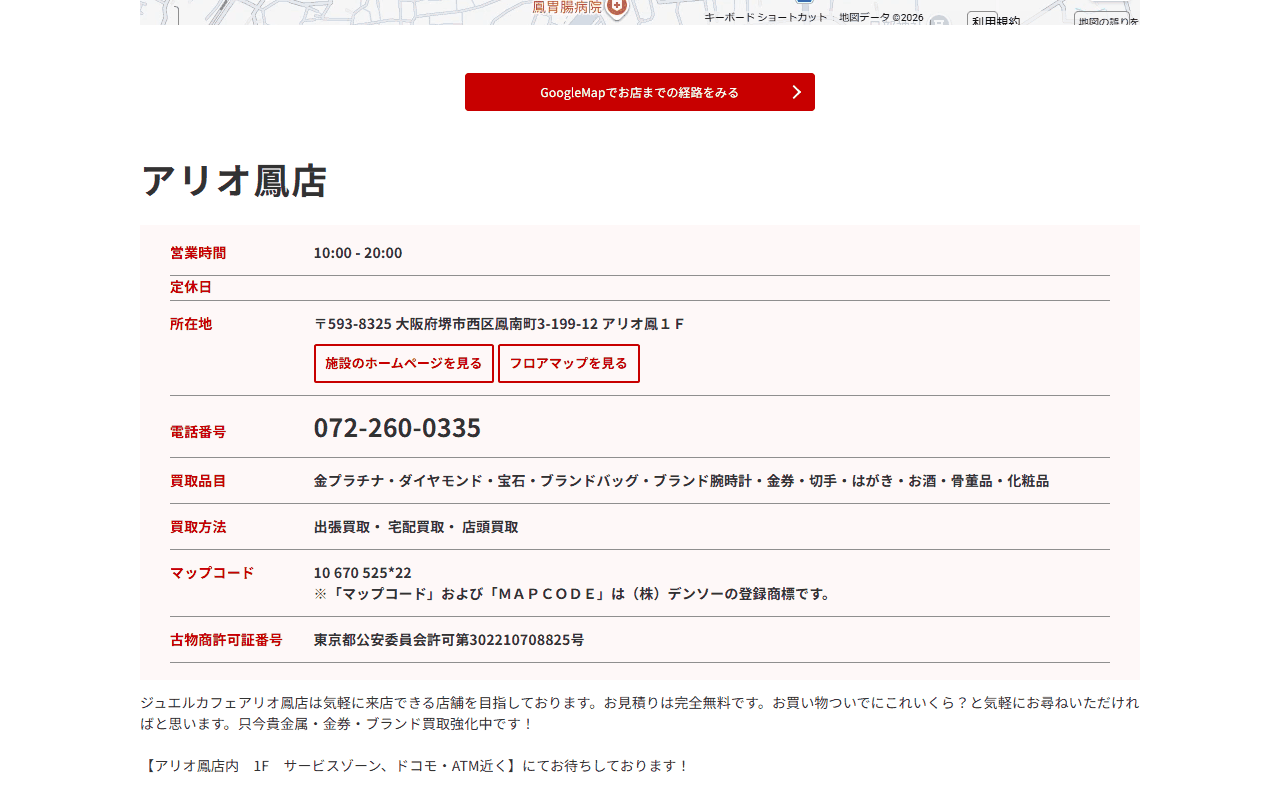Select the permit number 東京都公安委員会許可第302210708825号
Screen dimensions: 1280x800
coord(449,640)
